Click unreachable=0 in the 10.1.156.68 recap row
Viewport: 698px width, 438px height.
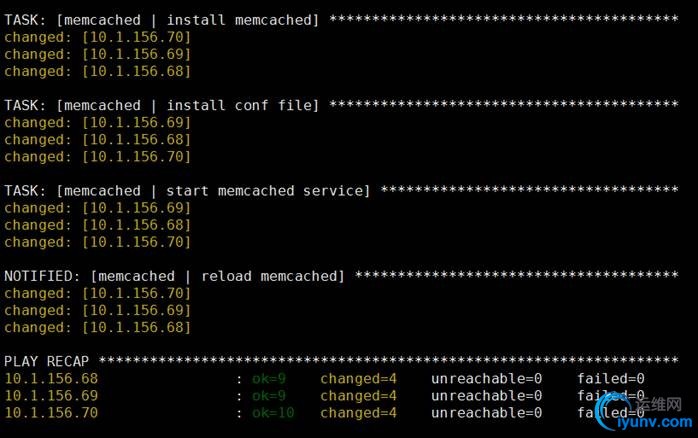(x=487, y=379)
